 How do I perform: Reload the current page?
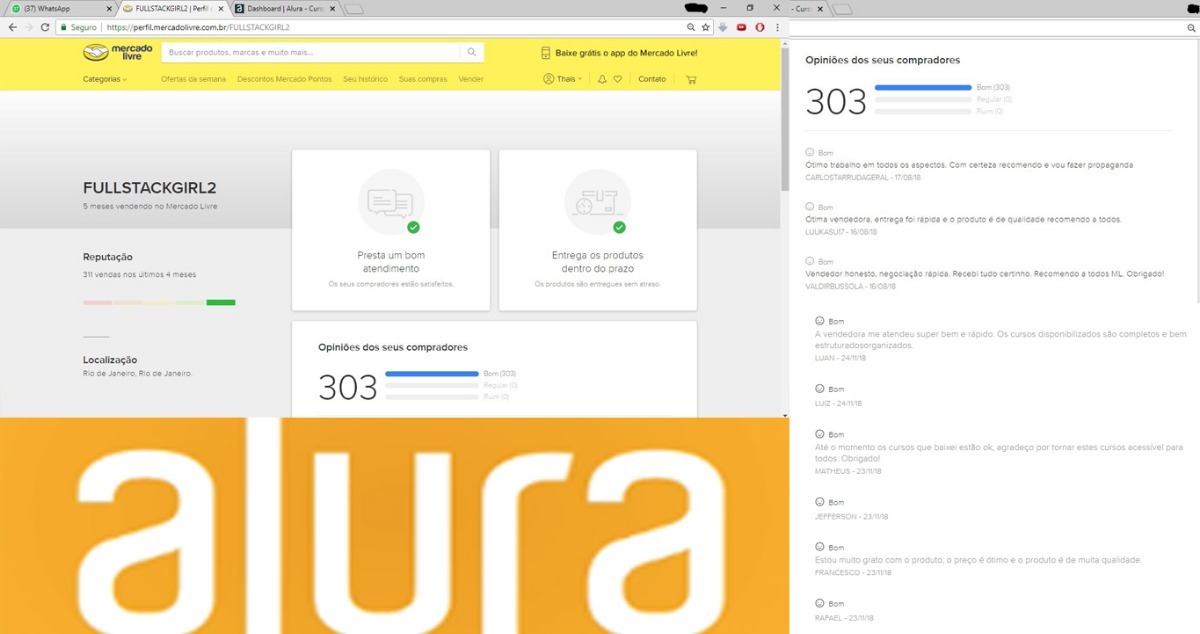[x=45, y=27]
